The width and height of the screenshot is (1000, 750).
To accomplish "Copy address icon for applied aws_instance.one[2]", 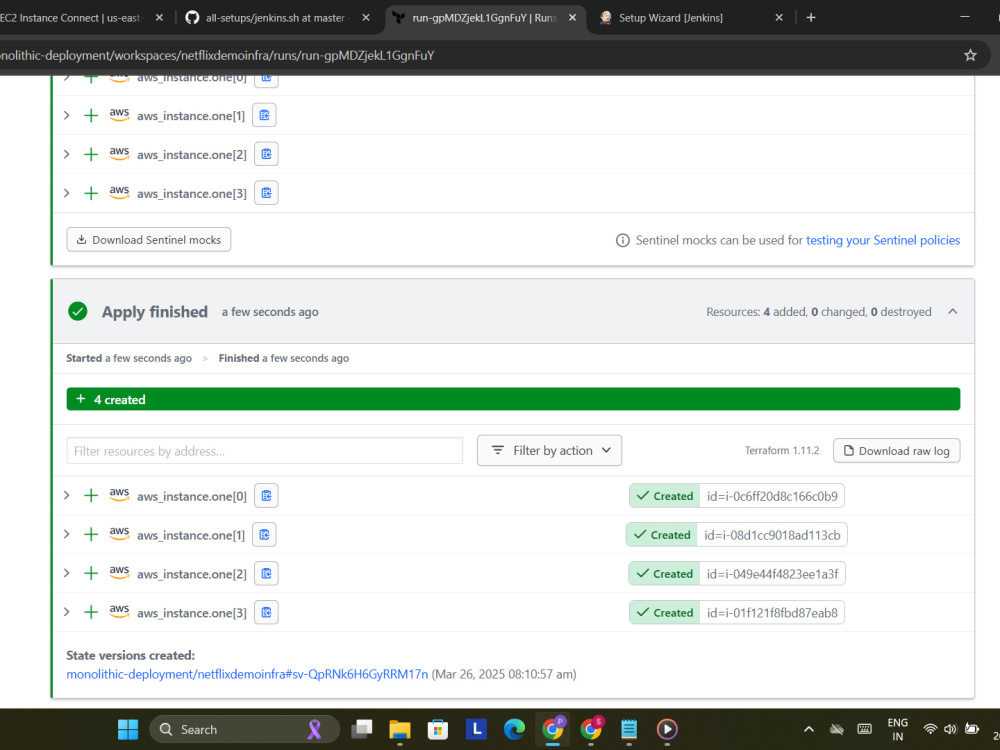I will point(266,574).
